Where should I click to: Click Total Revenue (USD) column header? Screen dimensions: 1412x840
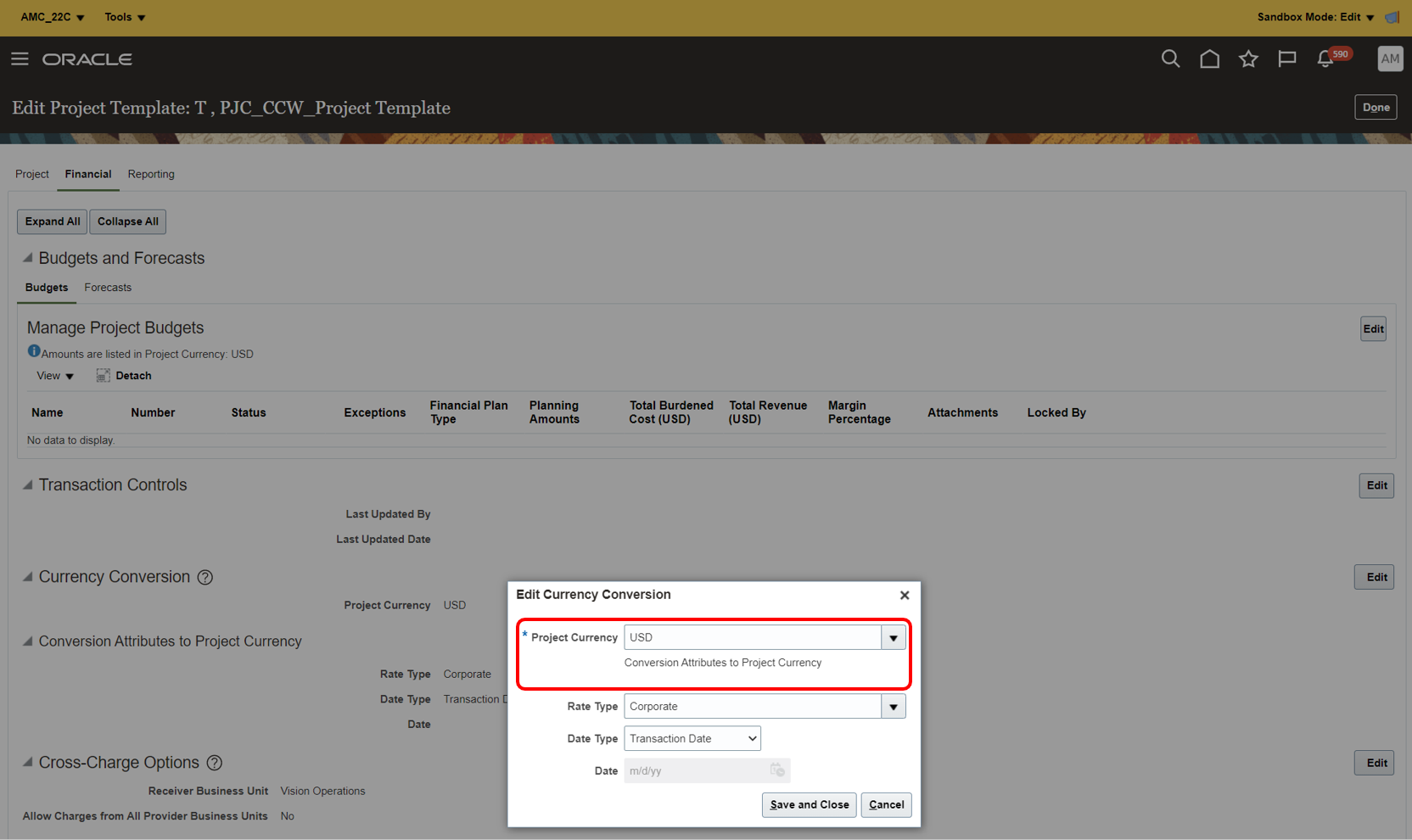click(x=768, y=412)
